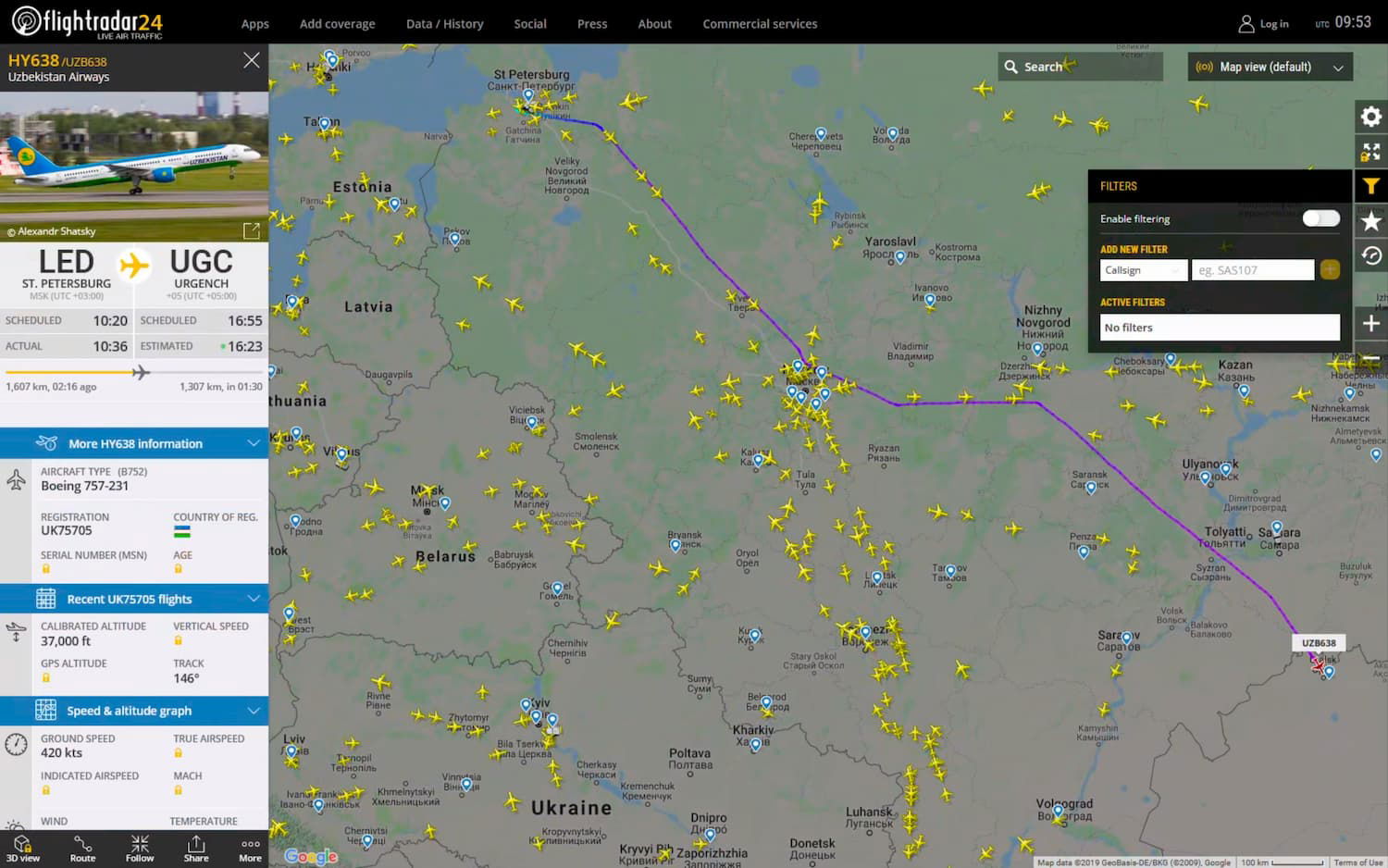Click the No filters active list
Image resolution: width=1388 pixels, height=868 pixels.
coord(1220,328)
